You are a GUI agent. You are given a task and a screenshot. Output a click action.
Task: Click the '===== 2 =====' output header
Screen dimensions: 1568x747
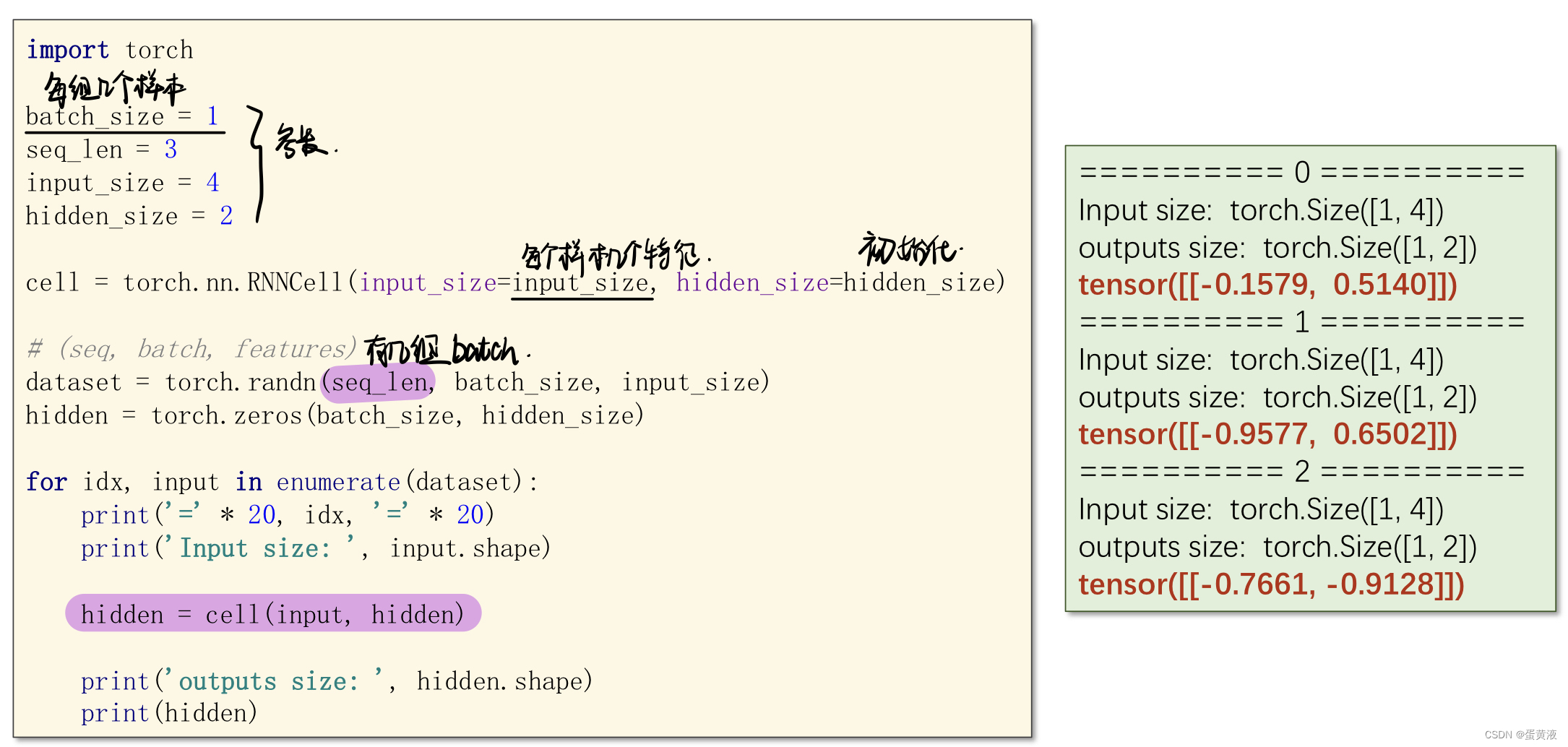coord(1302,472)
